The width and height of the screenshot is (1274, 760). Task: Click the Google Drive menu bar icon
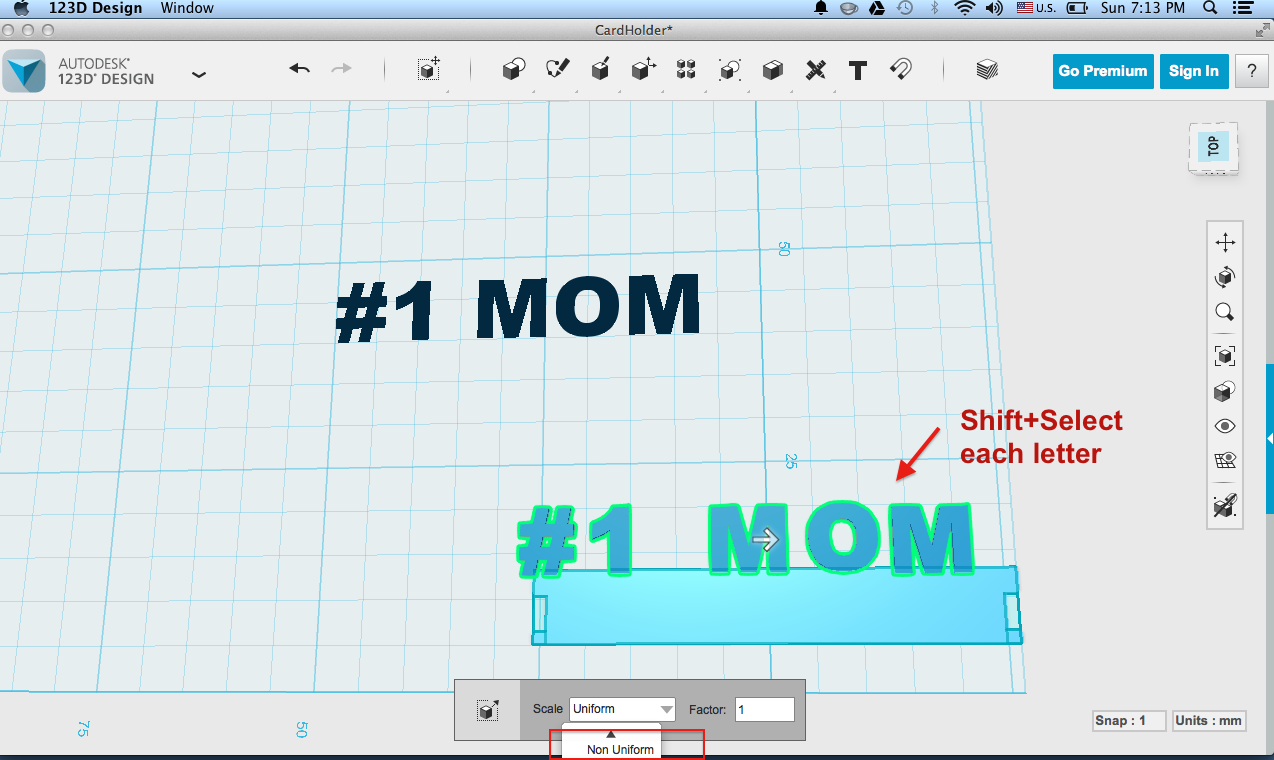(877, 8)
